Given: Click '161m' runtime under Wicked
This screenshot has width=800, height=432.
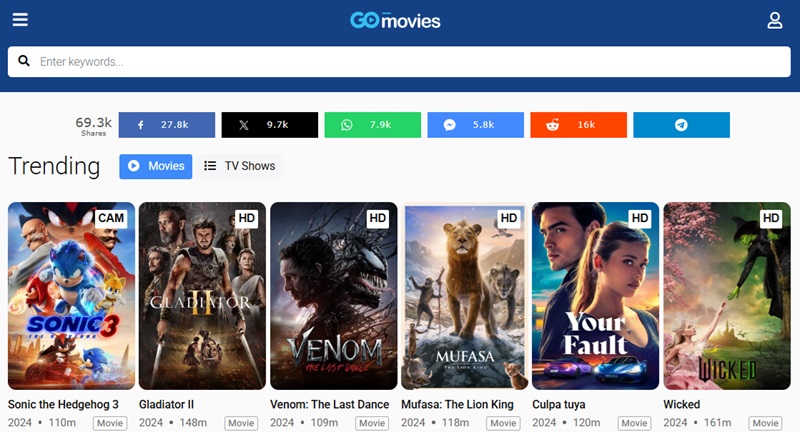Looking at the screenshot, I should point(718,423).
